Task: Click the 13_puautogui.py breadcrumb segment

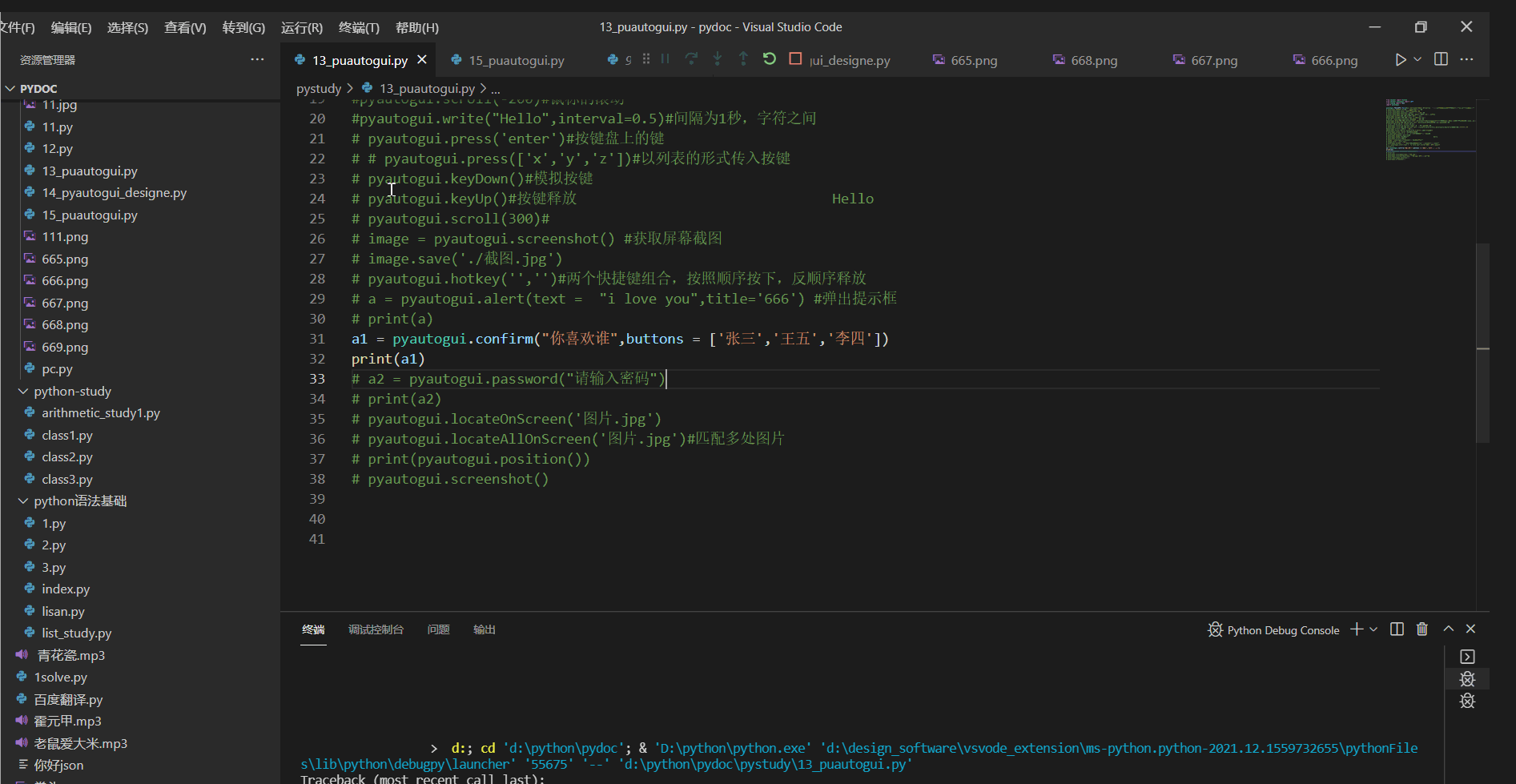Action: coord(418,89)
